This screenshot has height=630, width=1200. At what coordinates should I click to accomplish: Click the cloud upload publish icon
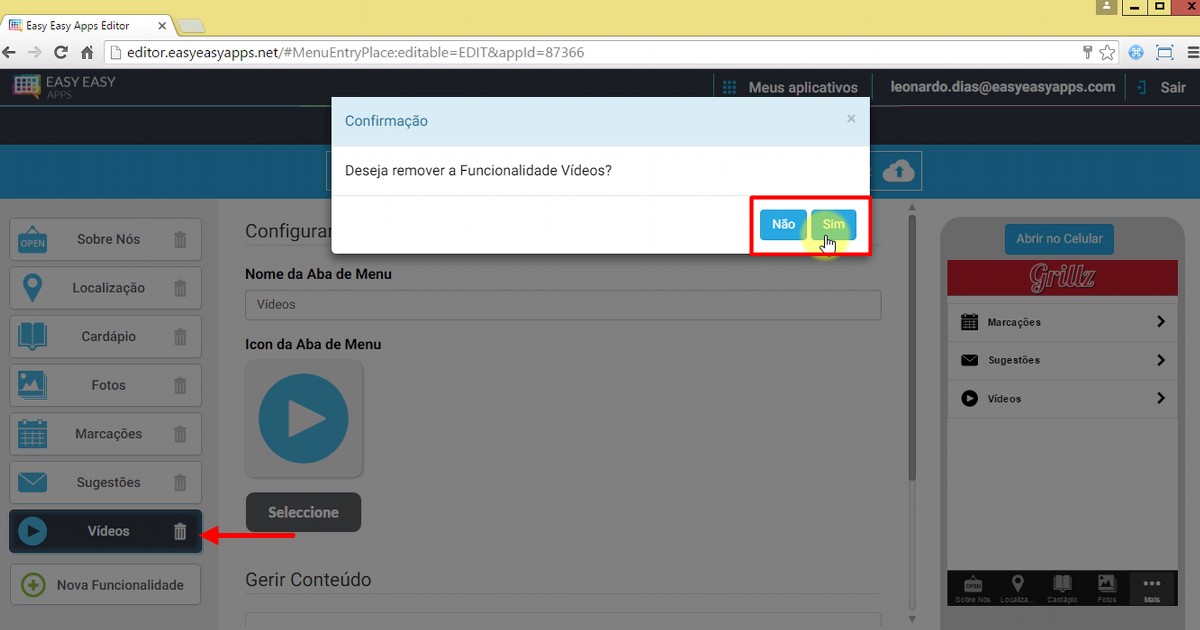click(900, 171)
